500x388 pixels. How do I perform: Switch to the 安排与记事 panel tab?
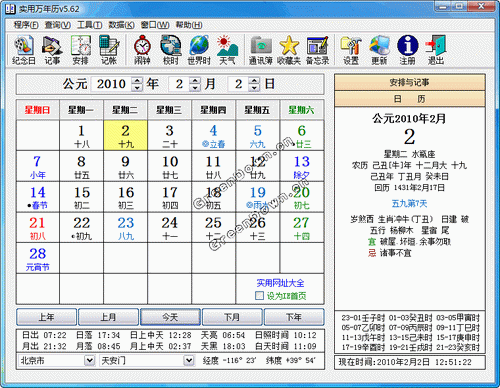410,82
